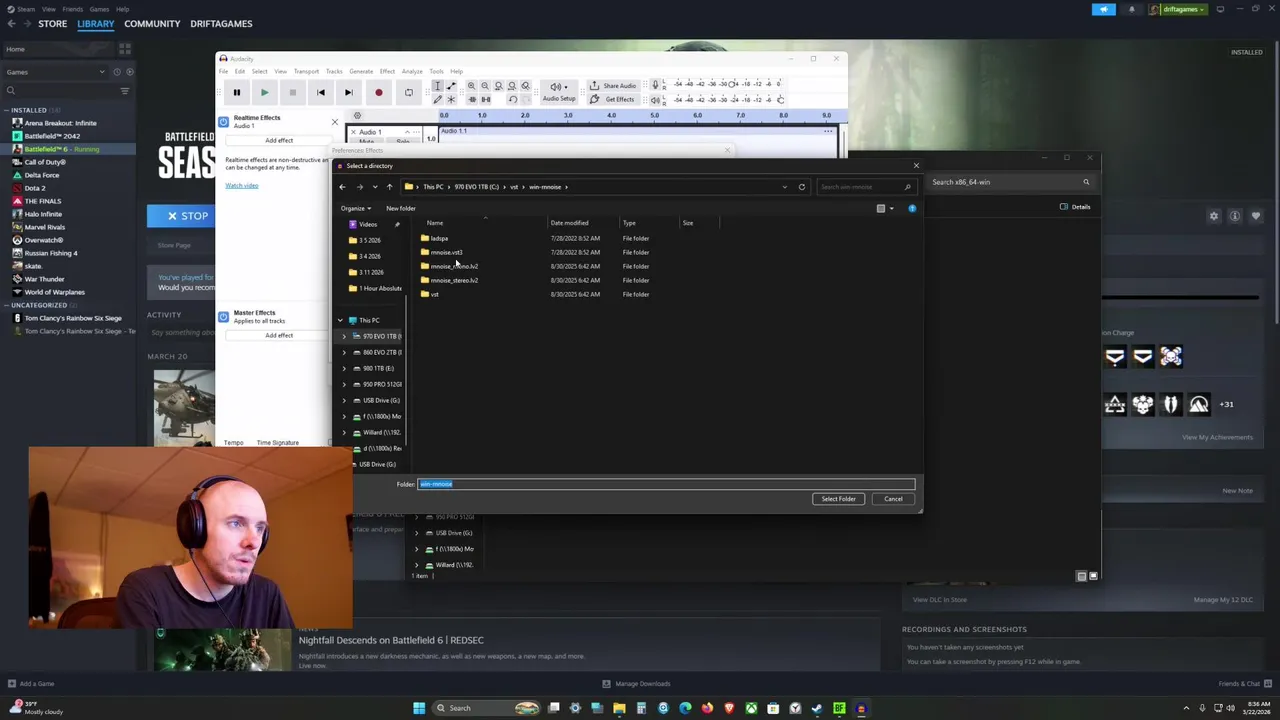
Task: Click Trim audio outside selection icon
Action: [471, 99]
